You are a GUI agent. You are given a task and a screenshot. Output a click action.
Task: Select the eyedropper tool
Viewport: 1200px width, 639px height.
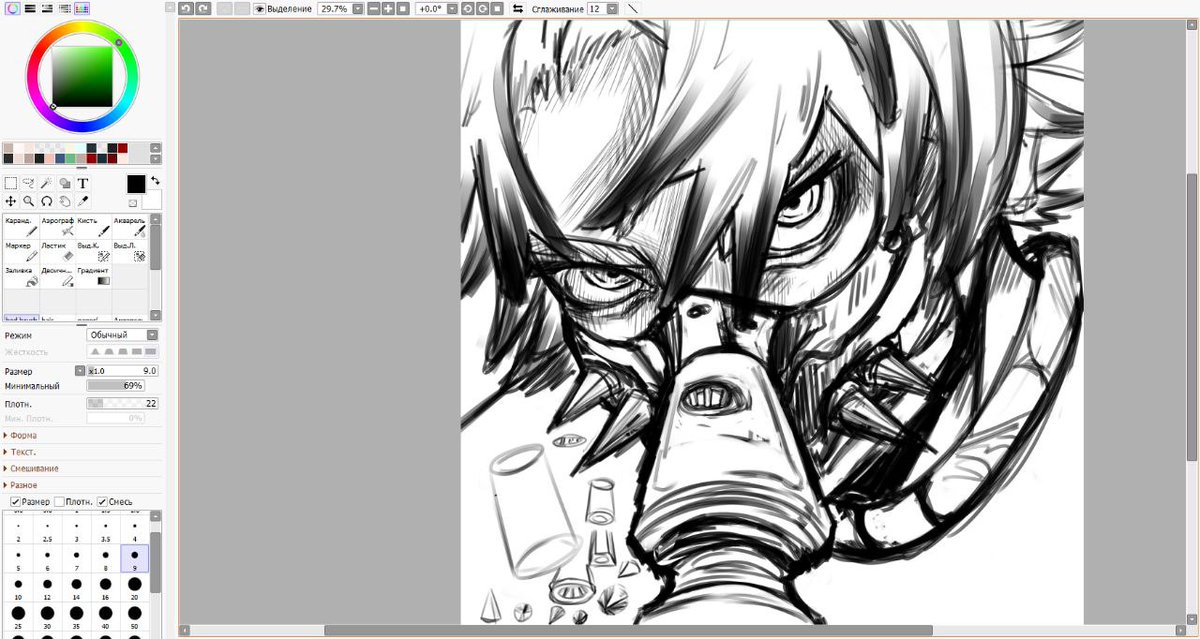tap(83, 201)
